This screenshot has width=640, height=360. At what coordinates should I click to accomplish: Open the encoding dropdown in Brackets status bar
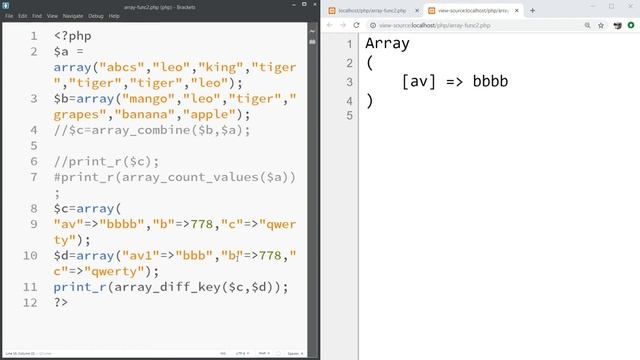242,353
